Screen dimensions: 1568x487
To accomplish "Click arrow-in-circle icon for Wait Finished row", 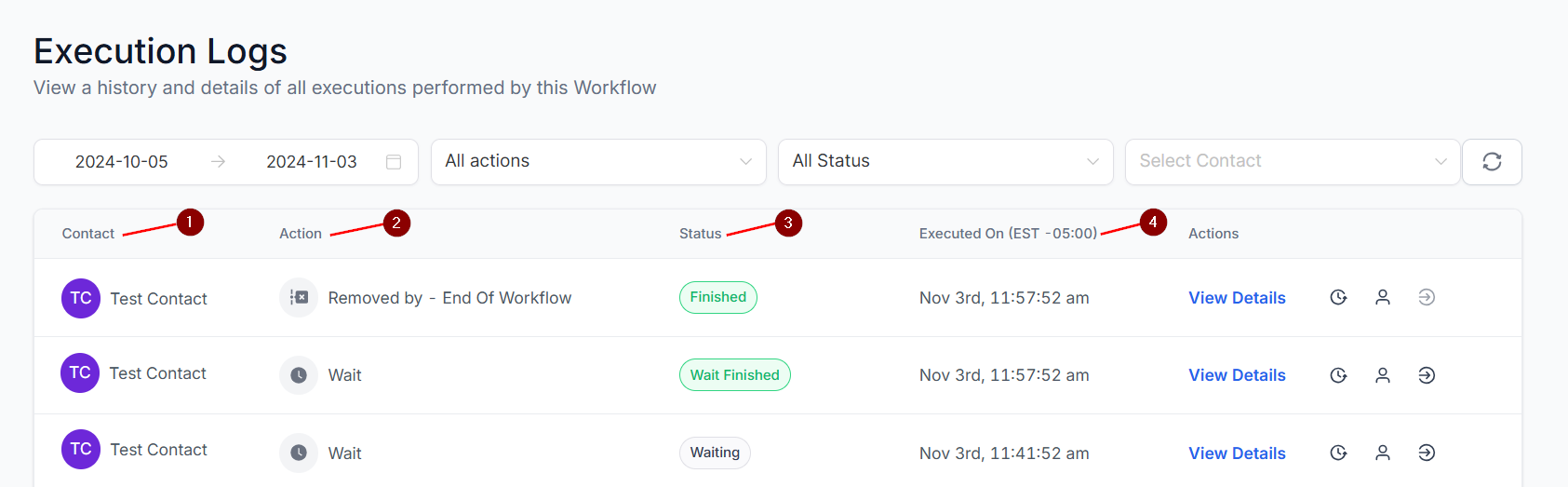I will click(1427, 375).
